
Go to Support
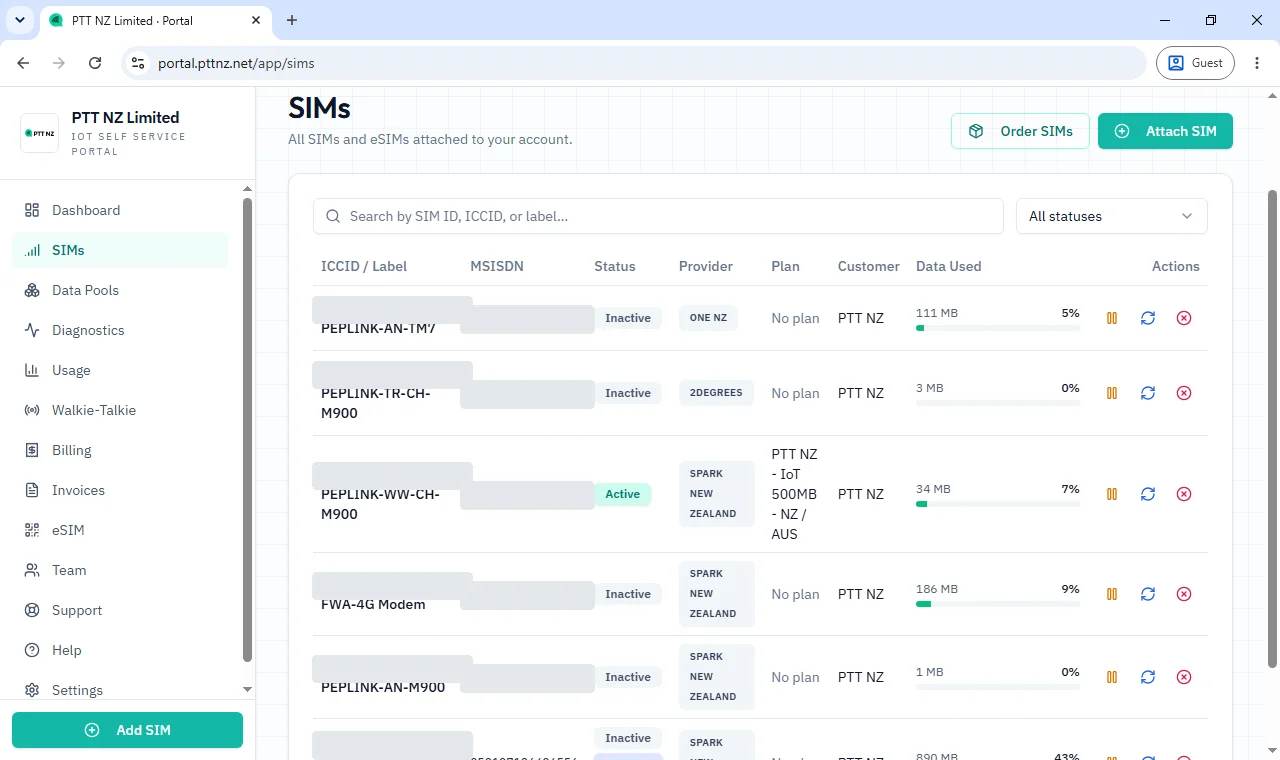click(x=120, y=610)
